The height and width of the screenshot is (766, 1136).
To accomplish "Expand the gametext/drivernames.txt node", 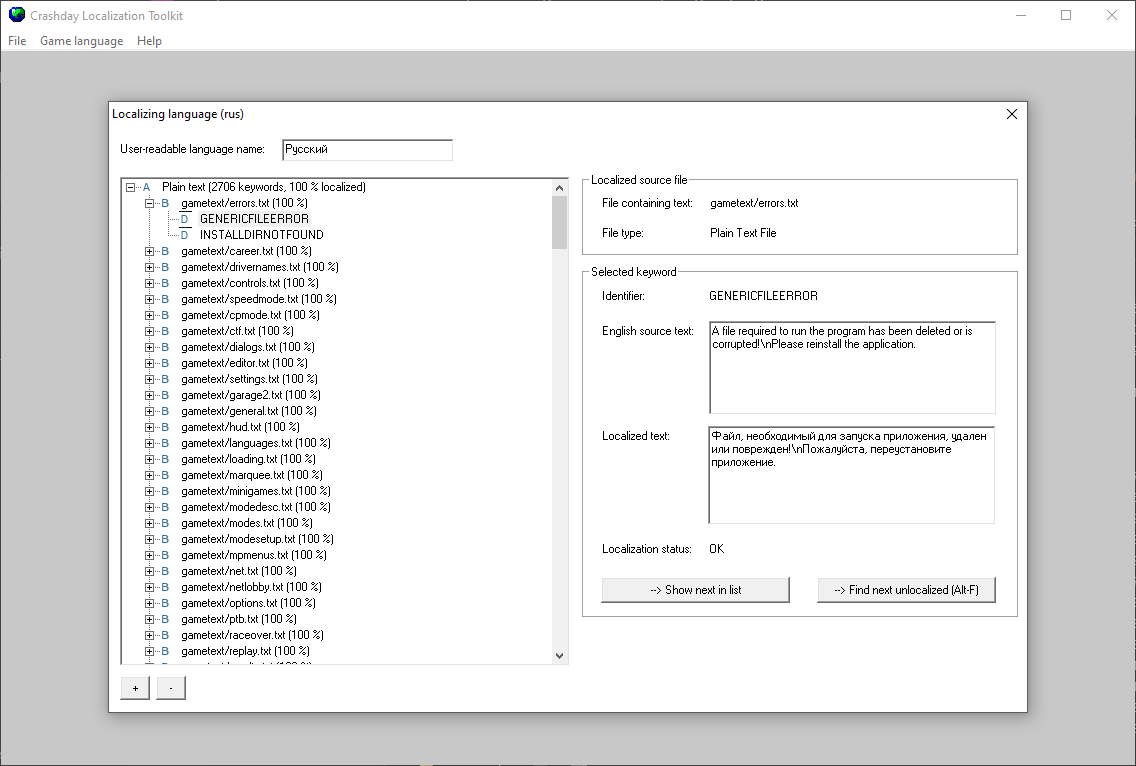I will 149,267.
